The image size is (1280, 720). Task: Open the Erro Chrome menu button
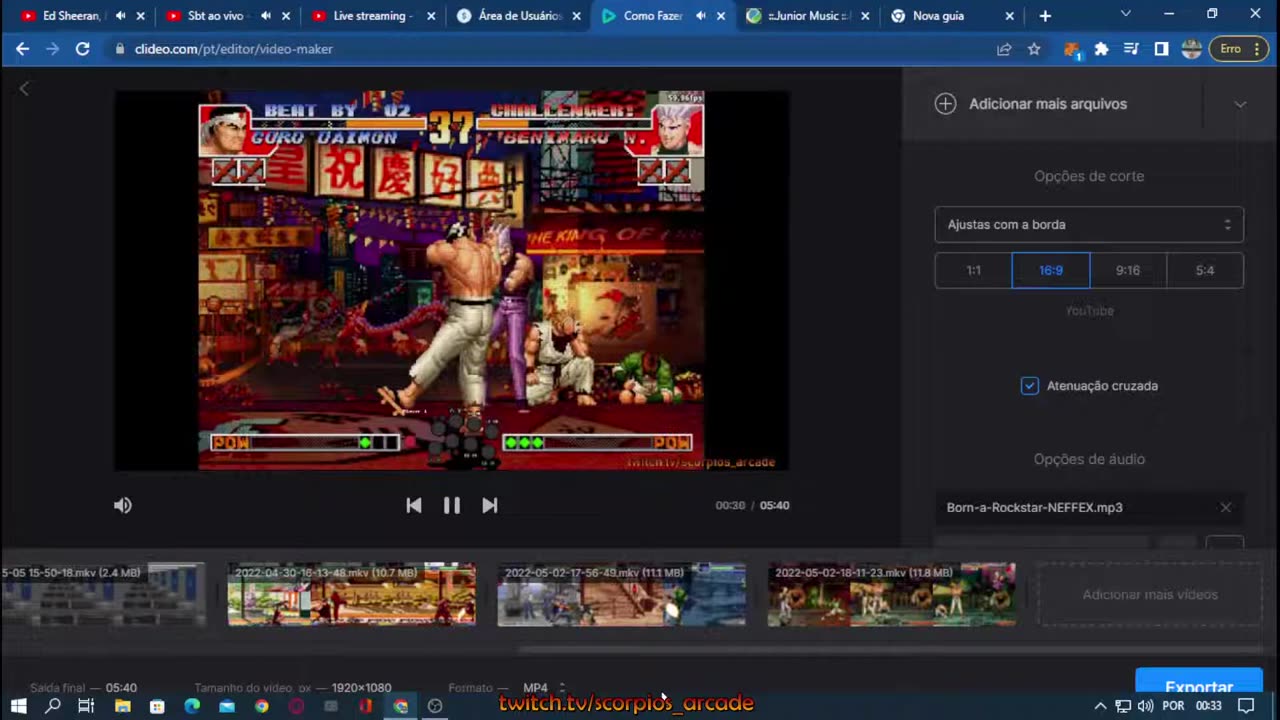pos(1240,49)
